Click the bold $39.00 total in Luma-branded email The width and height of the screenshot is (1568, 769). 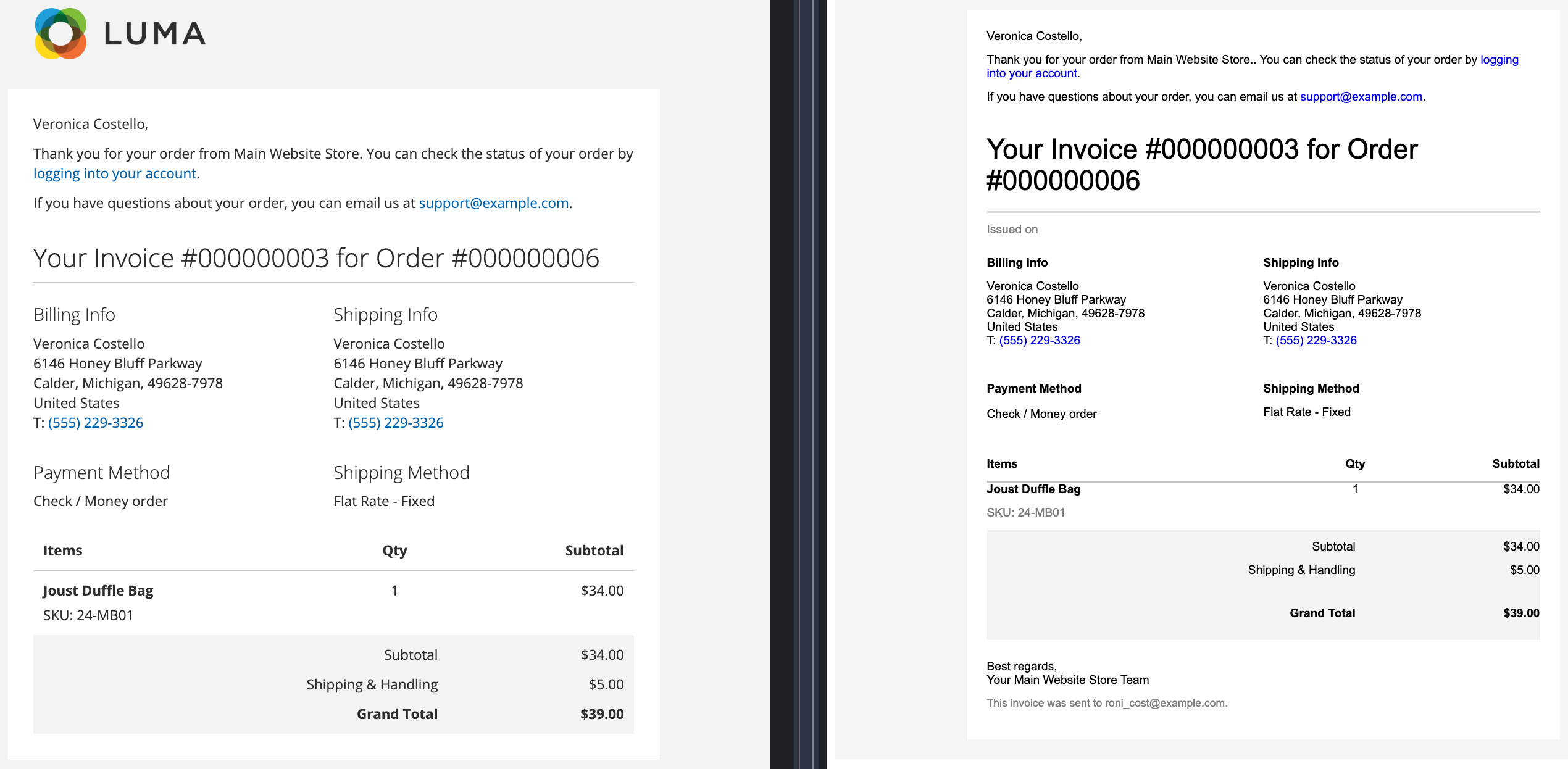(602, 714)
